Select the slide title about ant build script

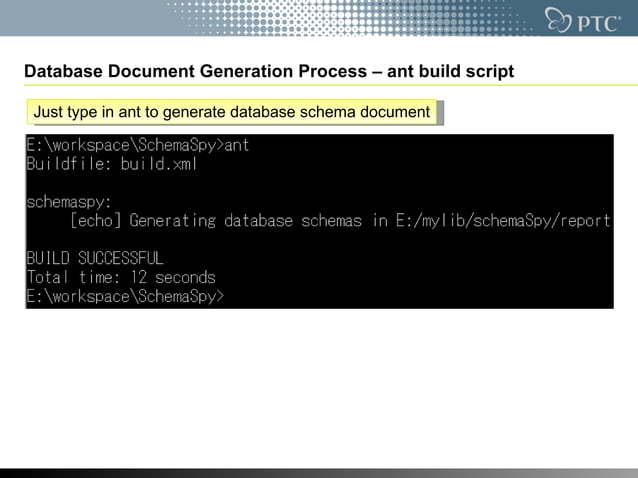pos(269,71)
